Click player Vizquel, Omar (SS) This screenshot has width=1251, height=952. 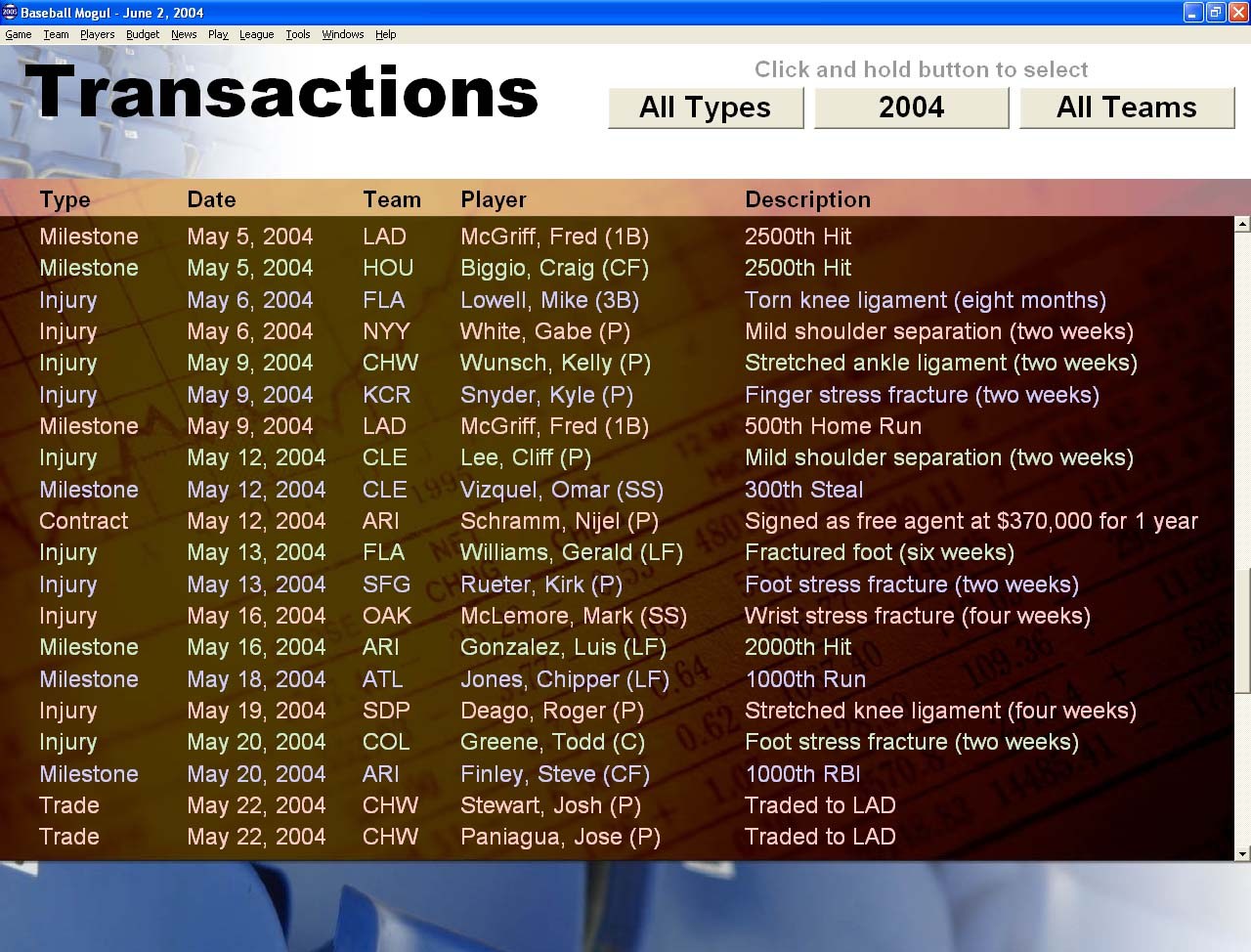click(562, 490)
